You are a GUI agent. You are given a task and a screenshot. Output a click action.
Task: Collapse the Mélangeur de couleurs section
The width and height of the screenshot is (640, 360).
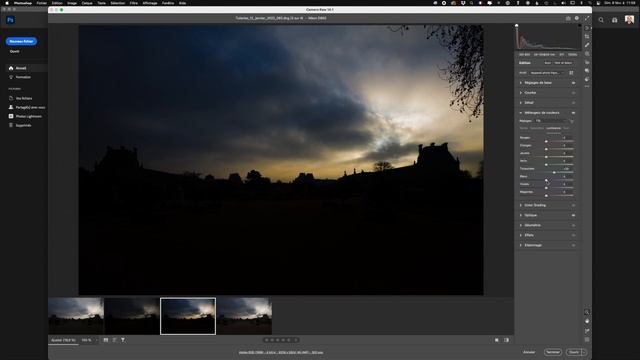point(521,113)
